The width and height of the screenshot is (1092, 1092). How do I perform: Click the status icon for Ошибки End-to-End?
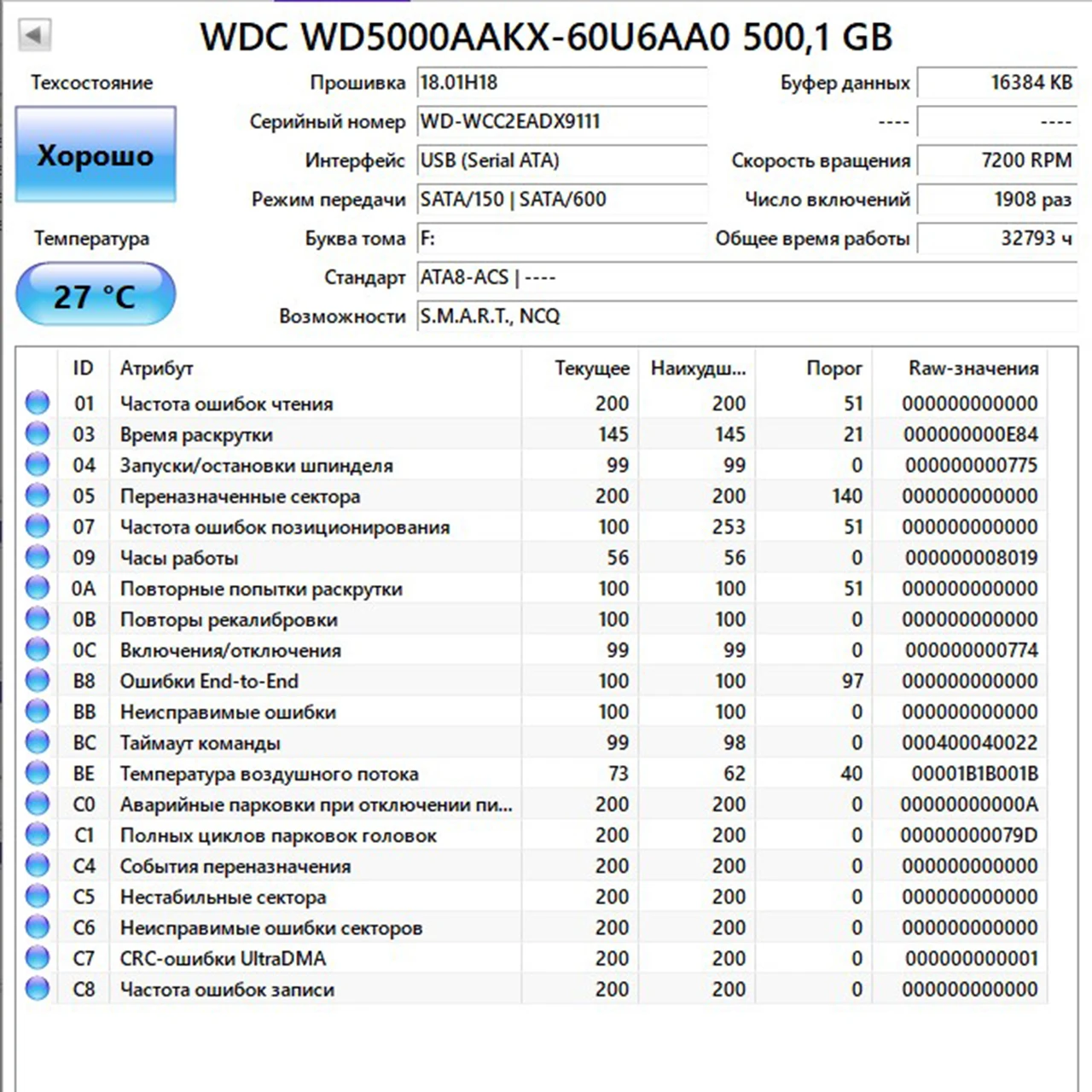point(38,681)
